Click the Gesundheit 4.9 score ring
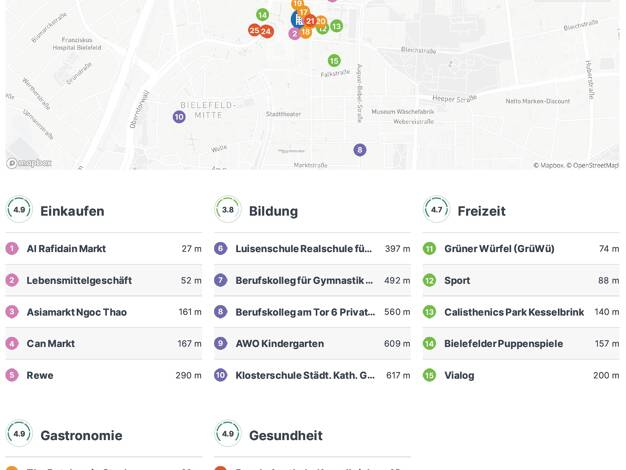Image resolution: width=626 pixels, height=470 pixels. pyautogui.click(x=228, y=434)
